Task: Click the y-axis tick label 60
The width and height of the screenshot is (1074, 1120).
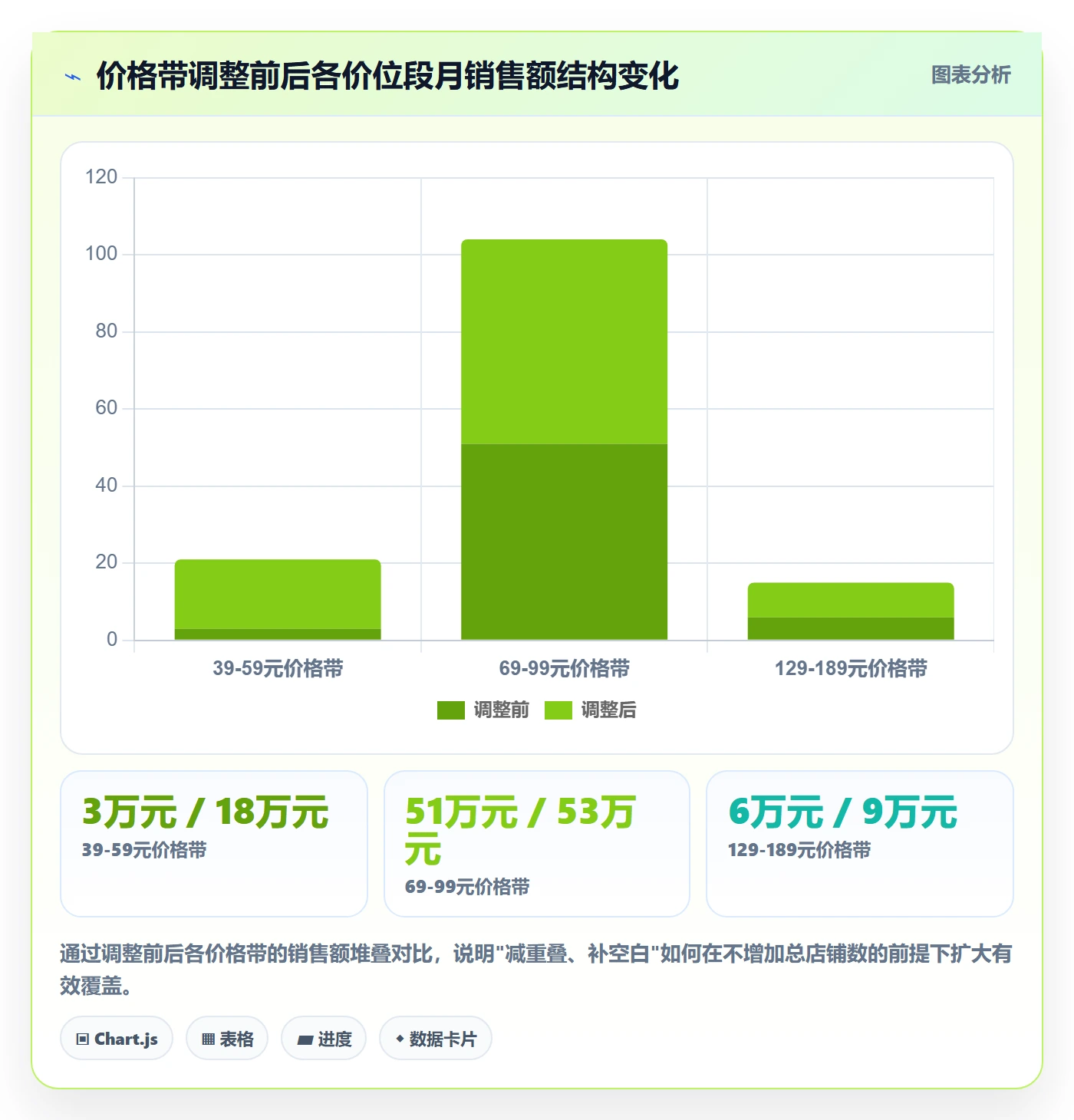Action: tap(106, 408)
